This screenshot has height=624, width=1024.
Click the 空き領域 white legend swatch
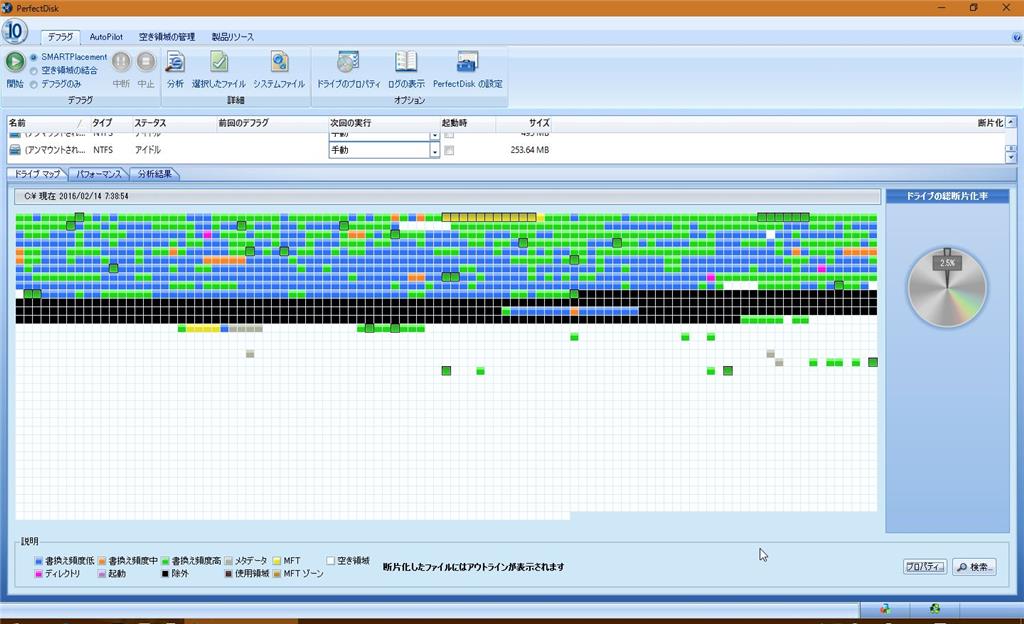(x=330, y=561)
